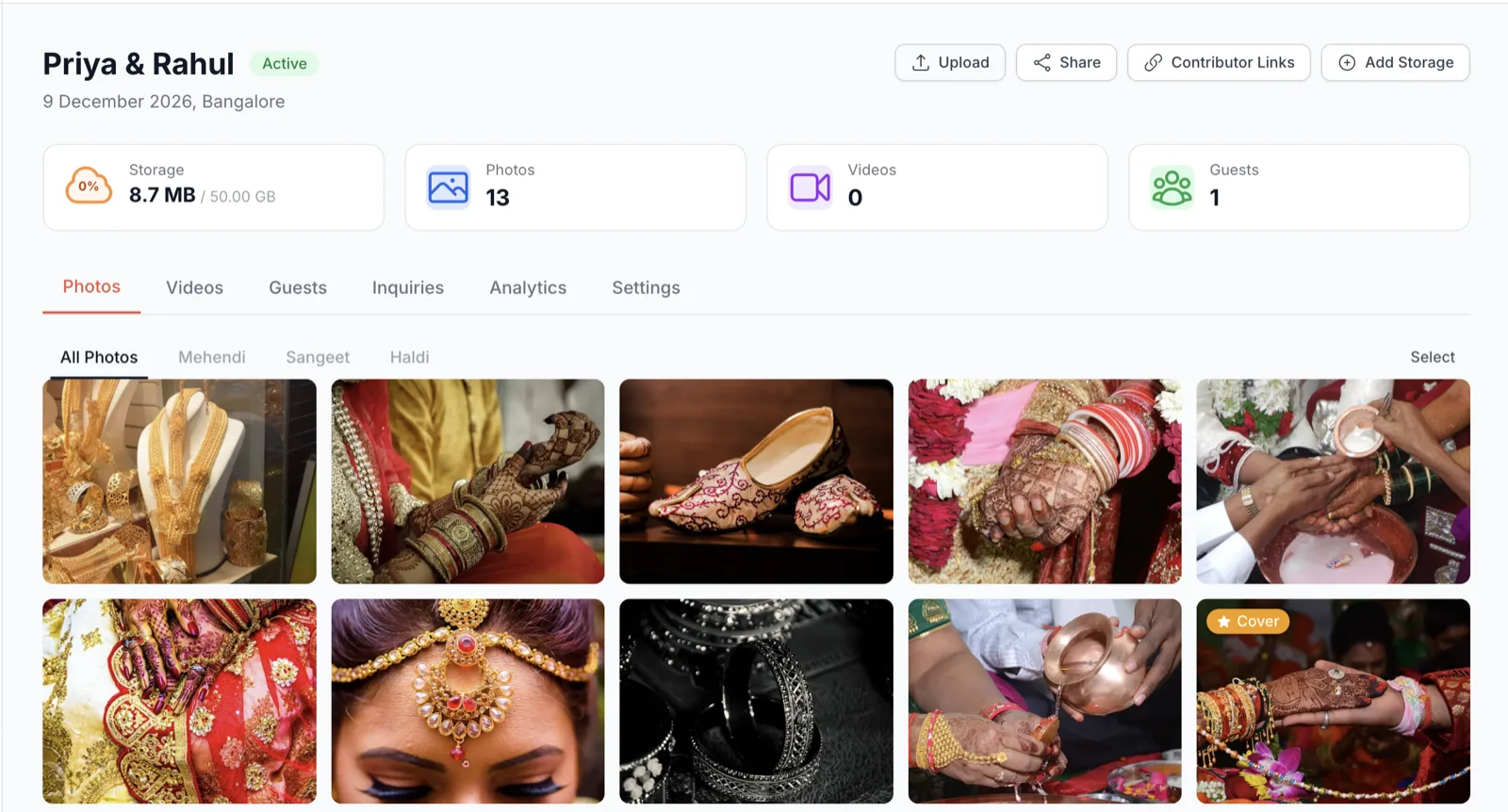This screenshot has width=1508, height=812.
Task: Go to the Settings tab
Action: (646, 287)
